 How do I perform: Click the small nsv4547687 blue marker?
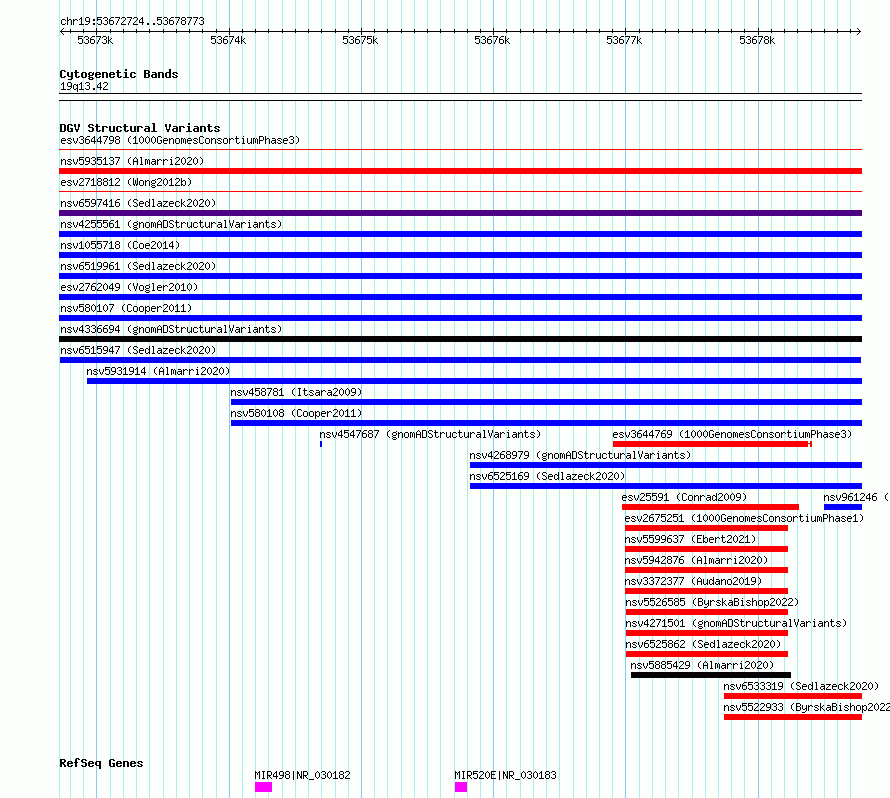coord(321,444)
